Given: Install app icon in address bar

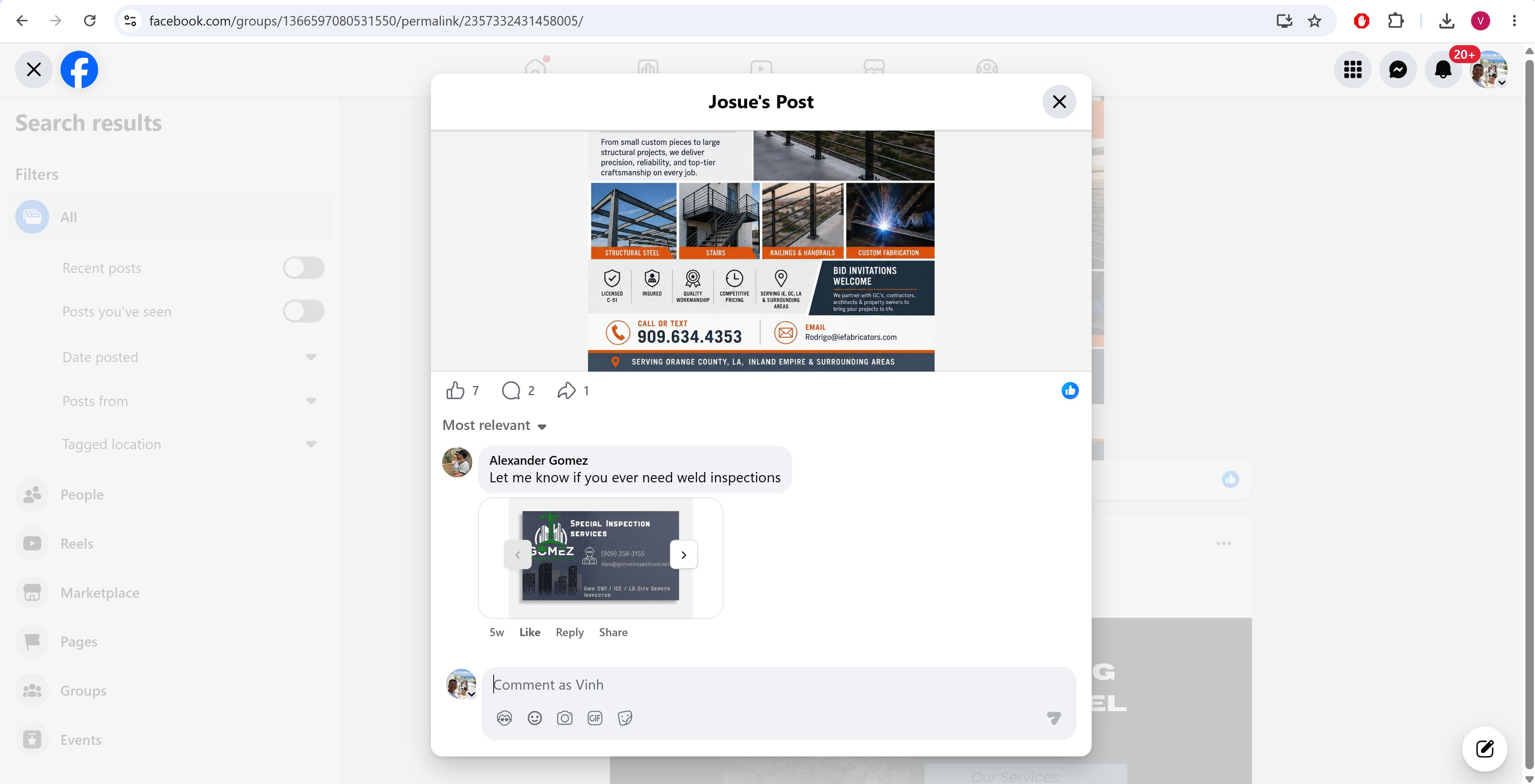Looking at the screenshot, I should click(x=1284, y=21).
